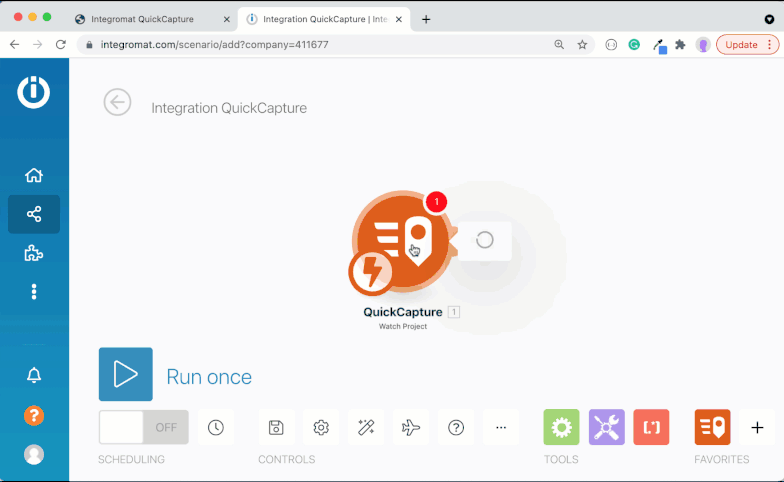
Task: Open notifications bell icon
Action: 34,375
